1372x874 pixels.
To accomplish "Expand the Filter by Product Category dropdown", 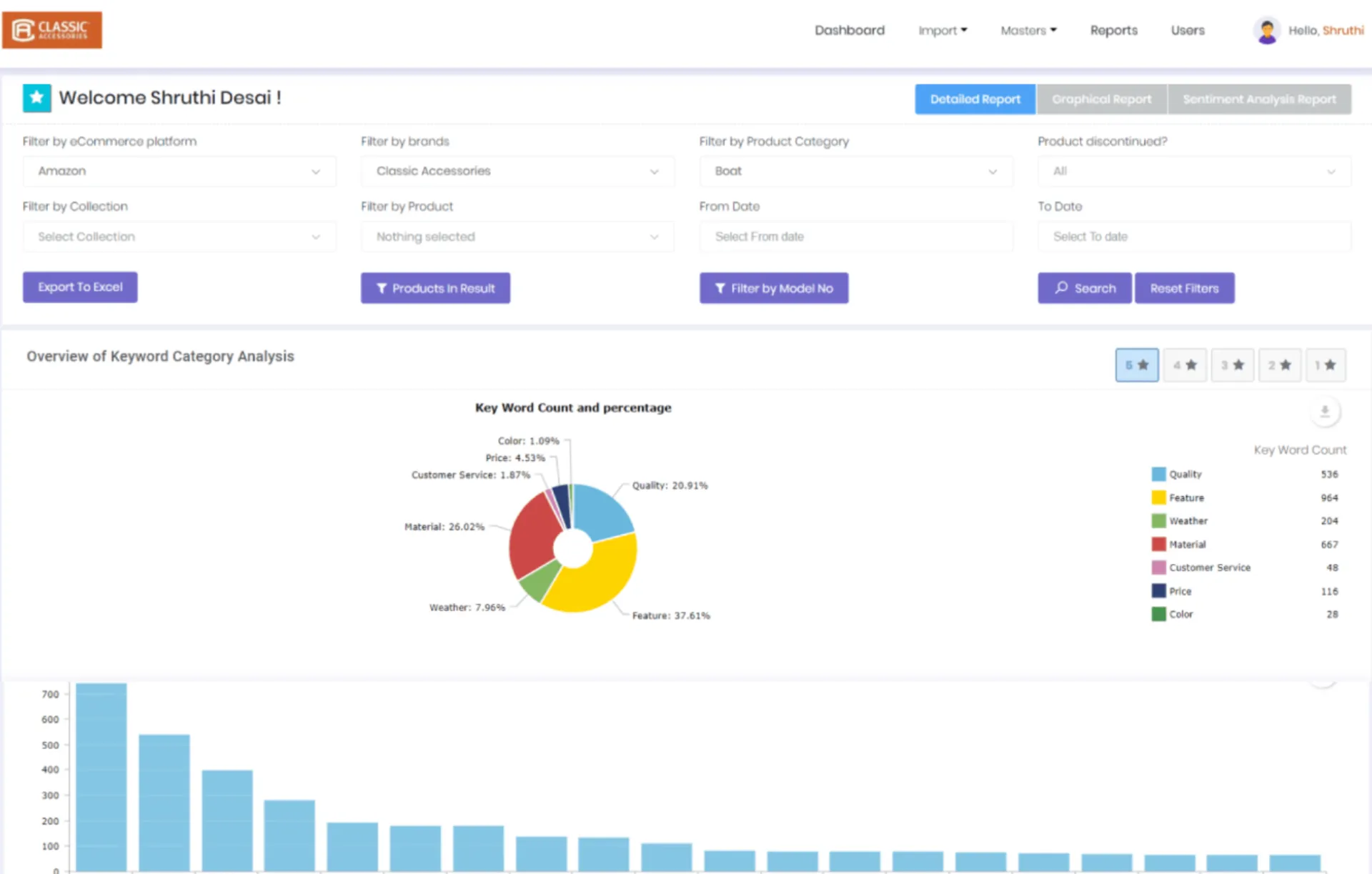I will (x=855, y=171).
